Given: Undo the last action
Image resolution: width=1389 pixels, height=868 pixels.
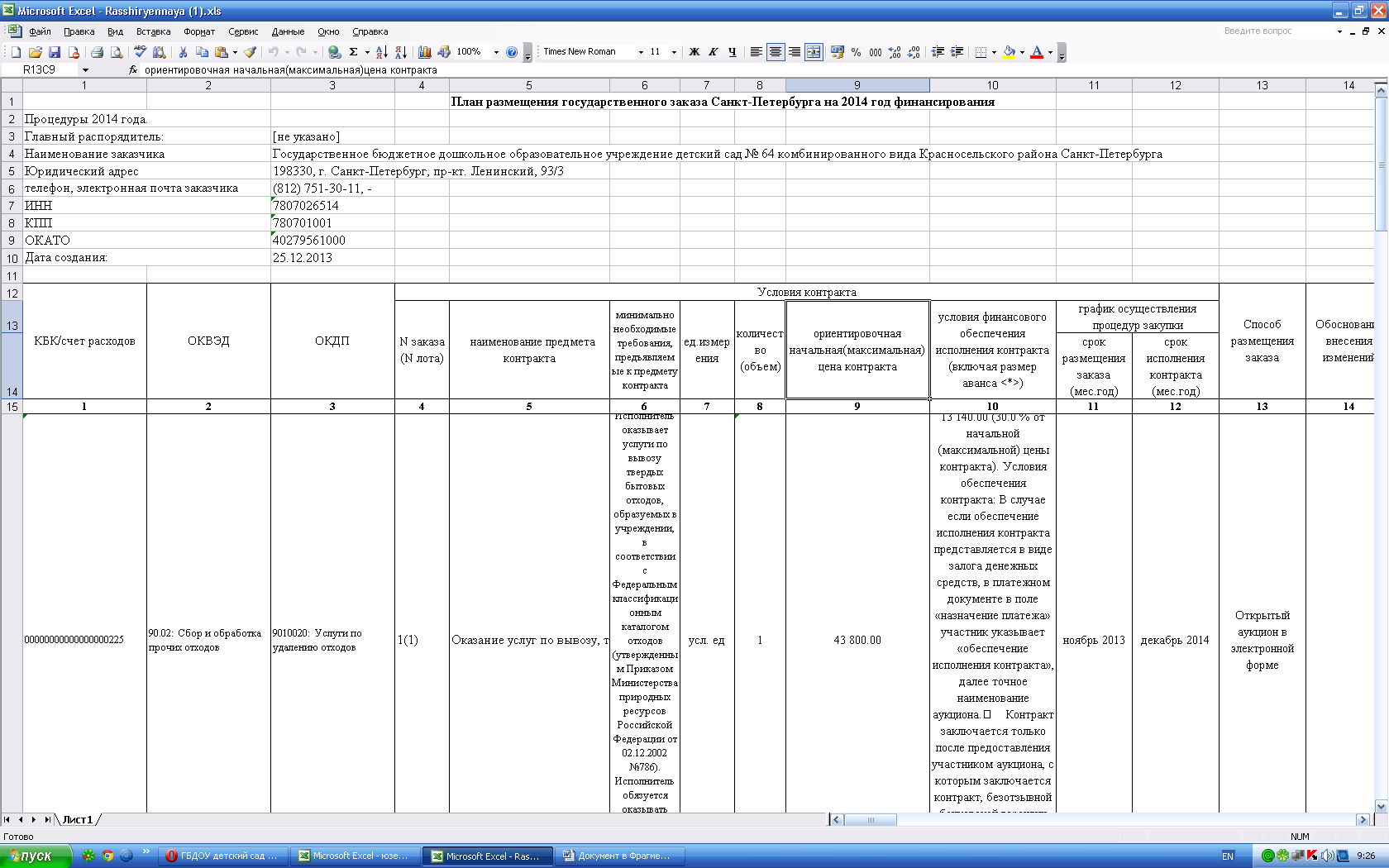Looking at the screenshot, I should 274,52.
